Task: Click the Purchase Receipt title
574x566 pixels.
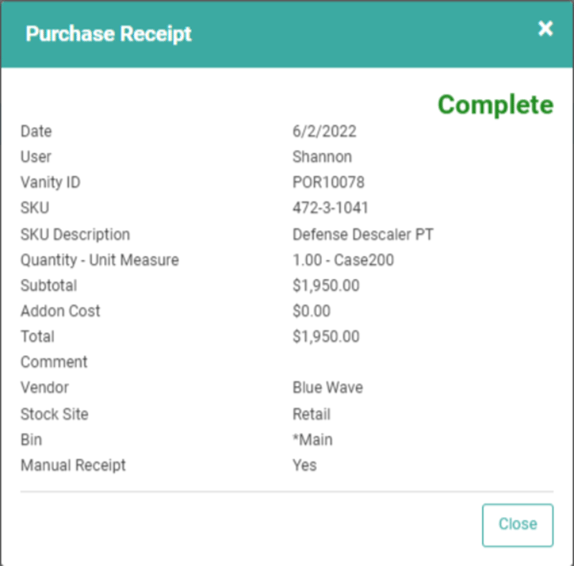Action: (x=108, y=34)
